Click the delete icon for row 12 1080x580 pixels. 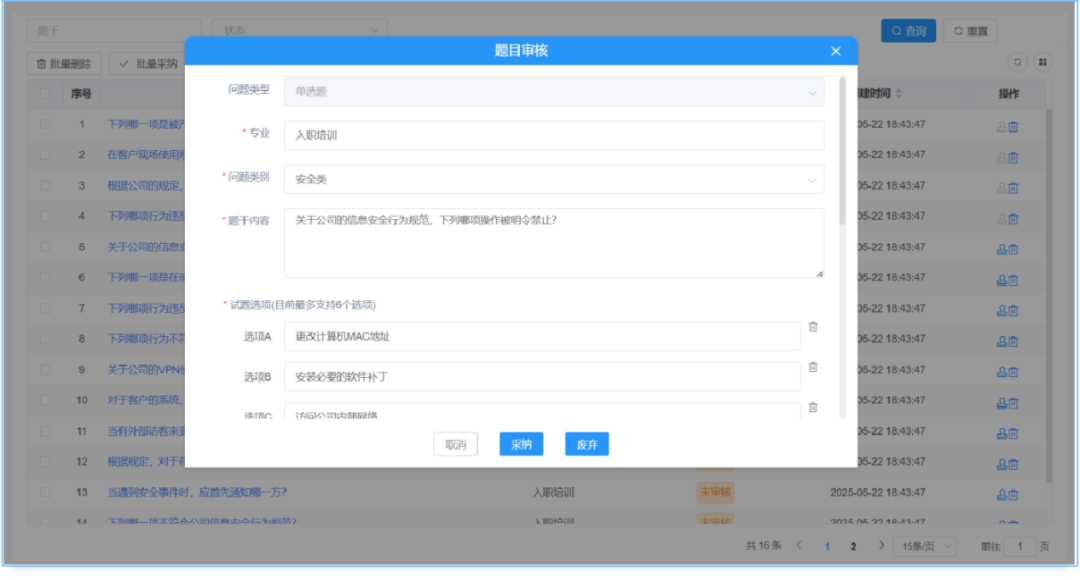[x=1016, y=463]
